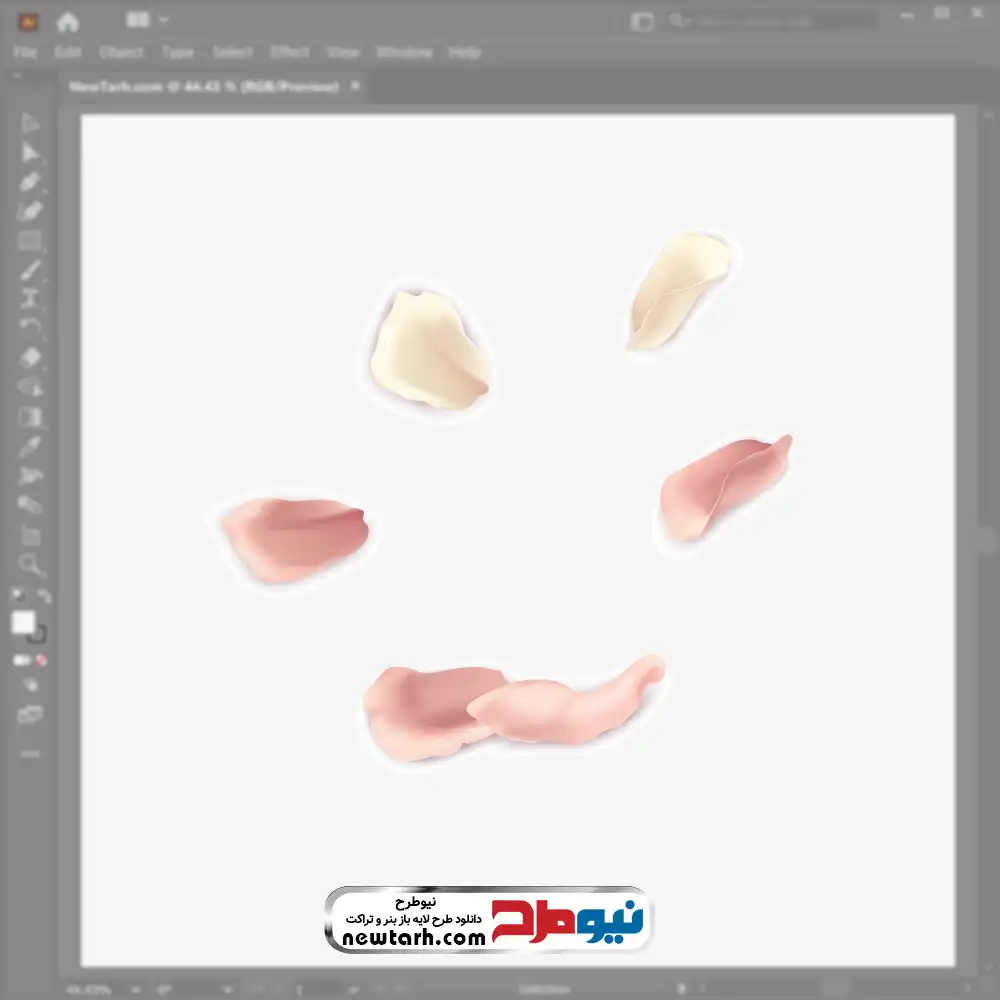Activate the Eyedropper tool
Screen dimensions: 1000x1000
tap(30, 446)
